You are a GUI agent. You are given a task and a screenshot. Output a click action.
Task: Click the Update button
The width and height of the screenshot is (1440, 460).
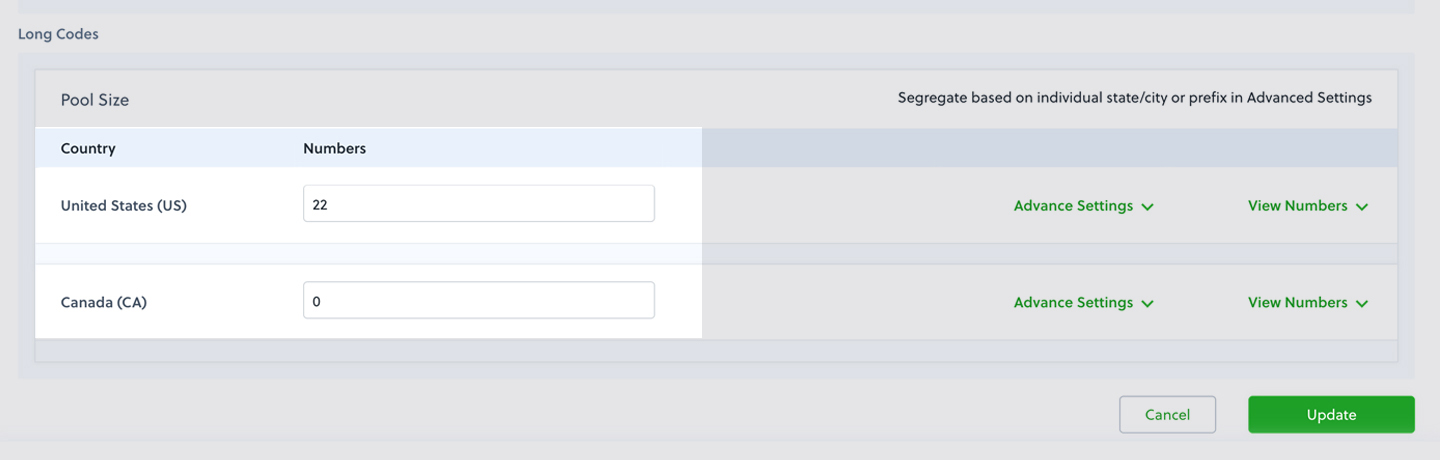[1331, 415]
